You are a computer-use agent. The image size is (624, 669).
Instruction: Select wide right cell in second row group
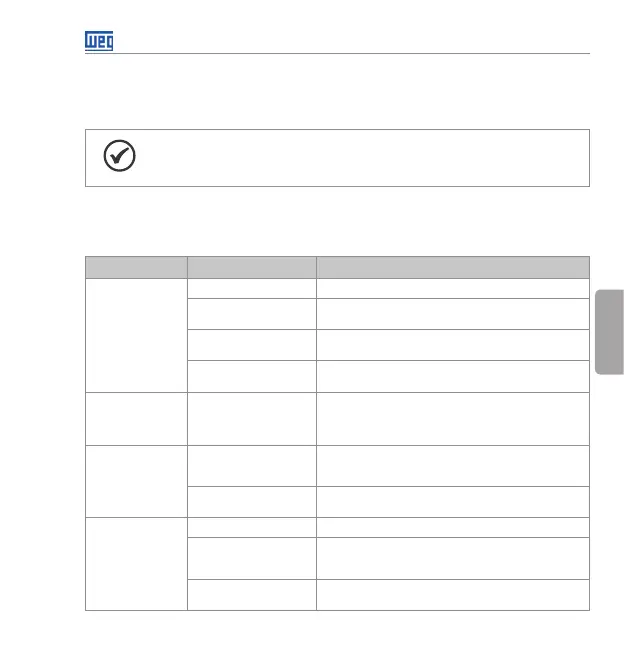(x=452, y=419)
